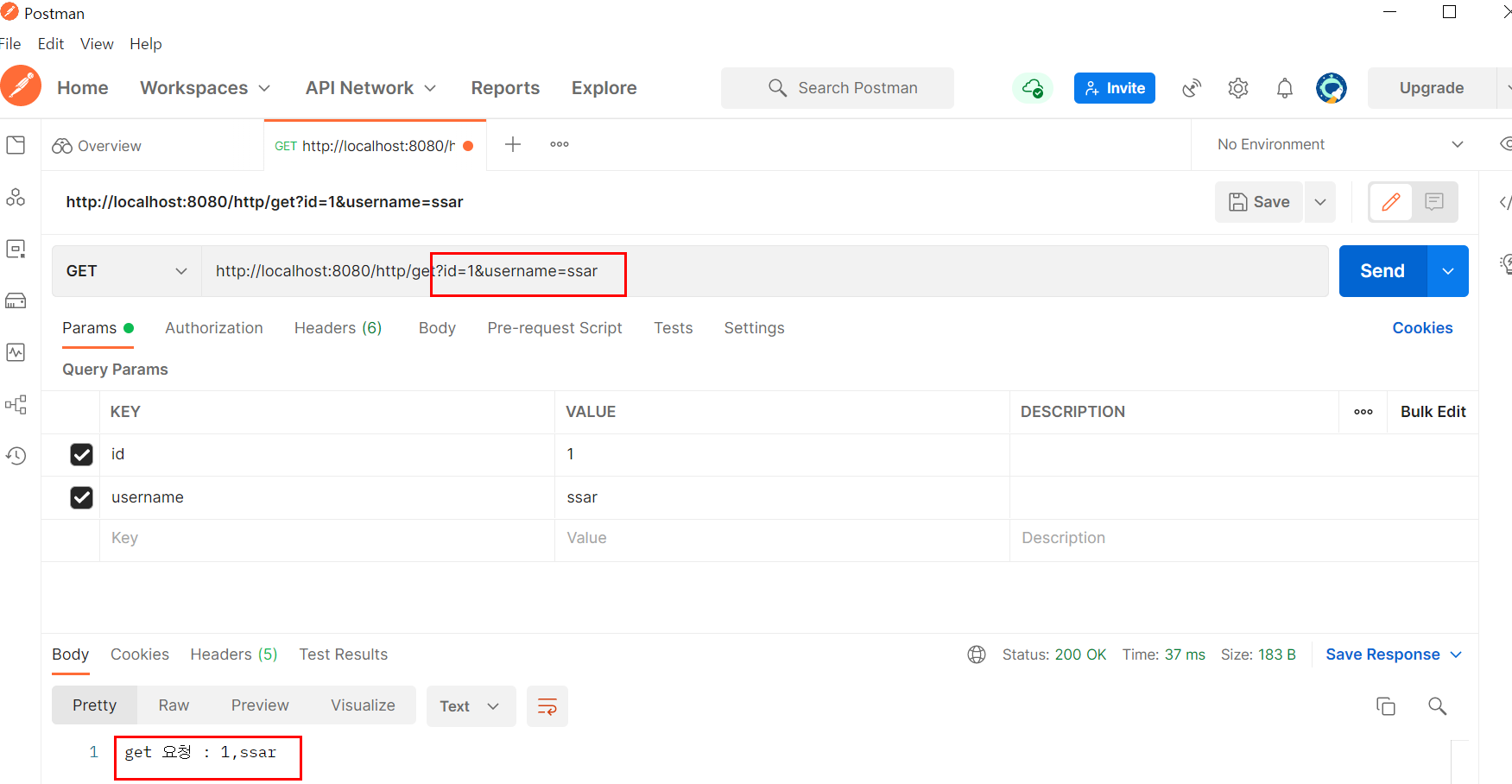Copy the response body to clipboard
The image size is (1512, 784).
(1386, 706)
